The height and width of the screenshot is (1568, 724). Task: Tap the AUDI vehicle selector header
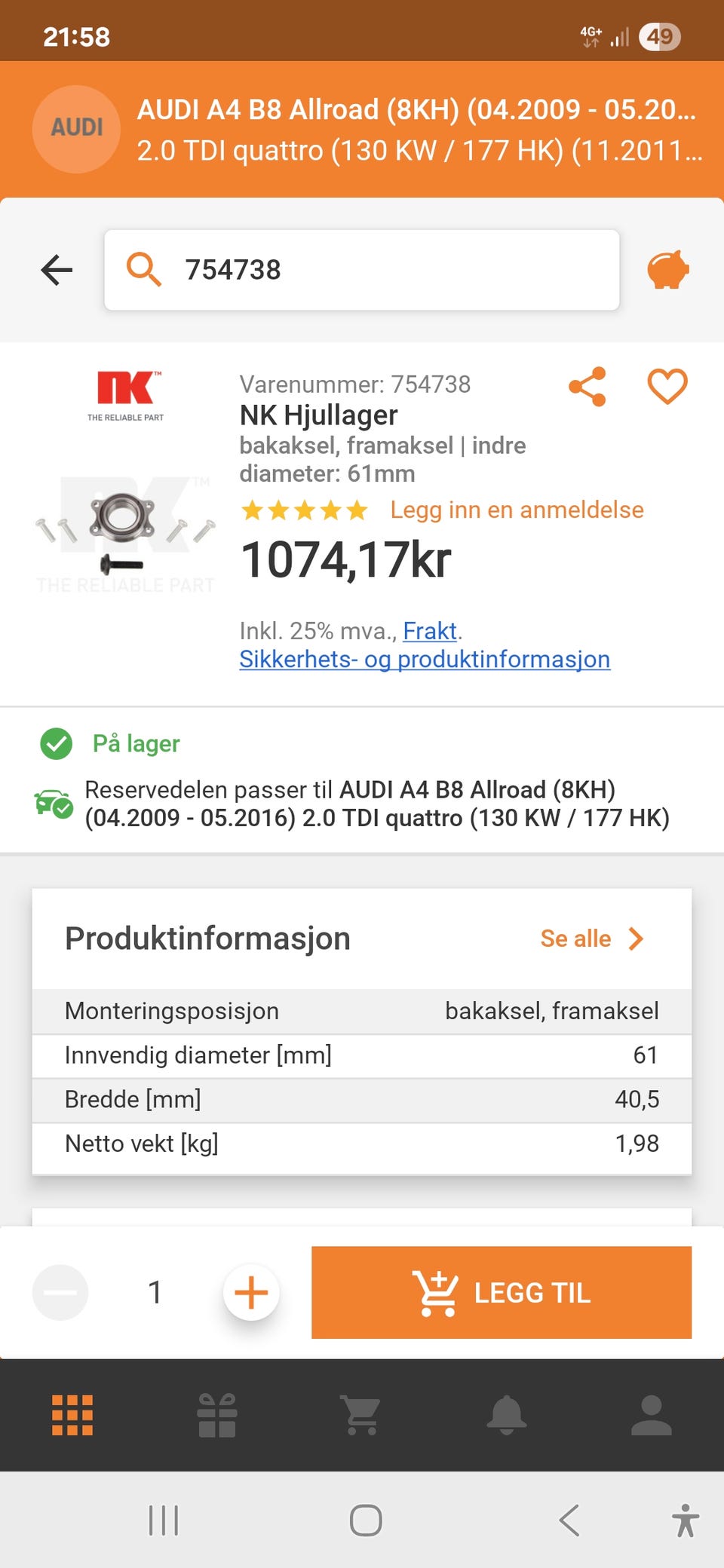point(362,130)
